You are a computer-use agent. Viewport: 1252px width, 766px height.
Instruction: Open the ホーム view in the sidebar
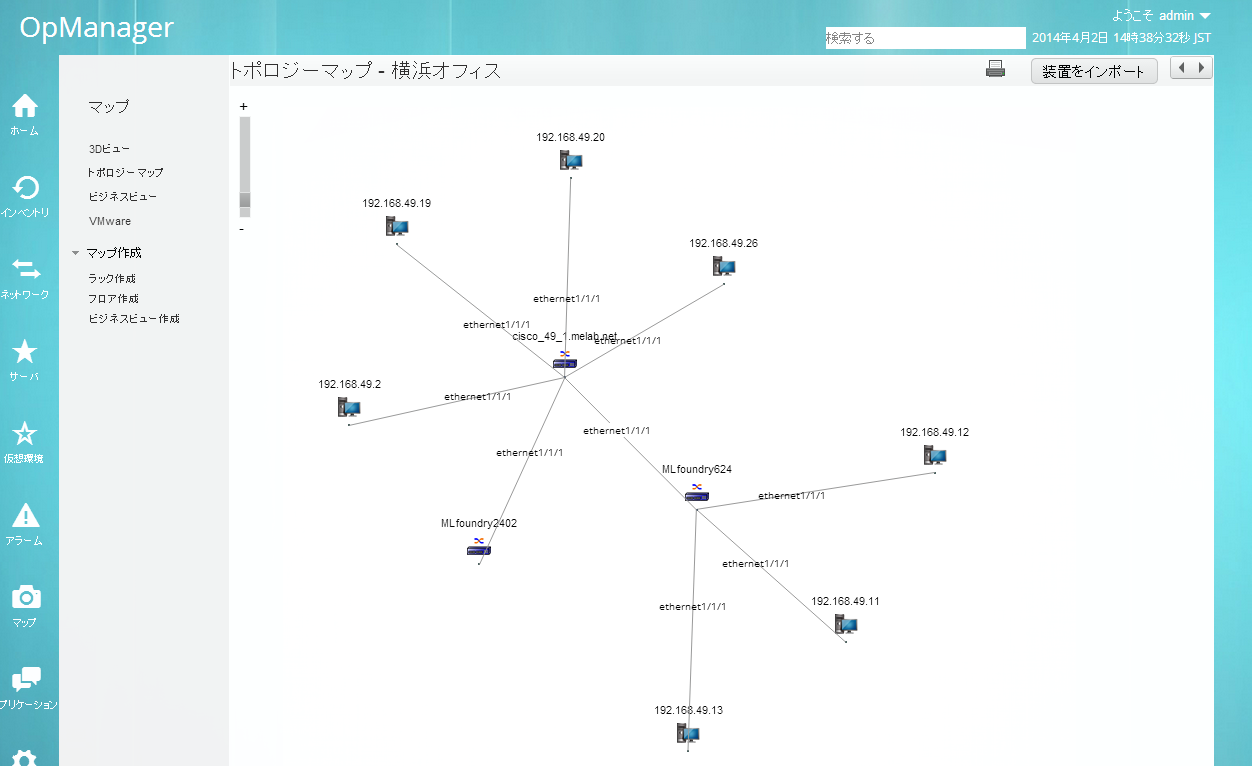pos(25,112)
